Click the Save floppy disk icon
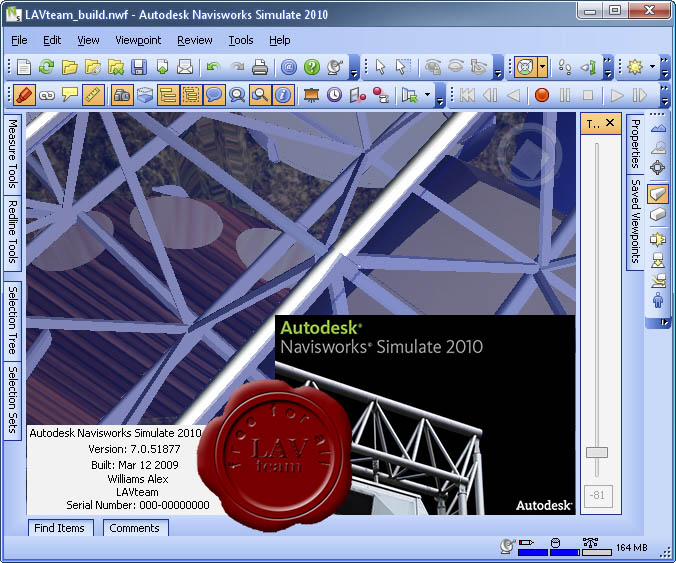The height and width of the screenshot is (563, 676). click(139, 67)
